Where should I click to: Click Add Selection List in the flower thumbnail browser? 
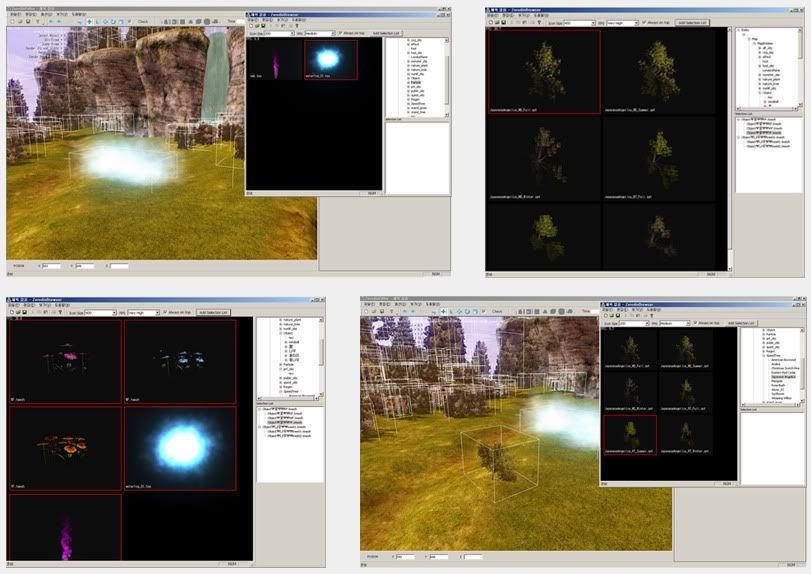pos(213,312)
